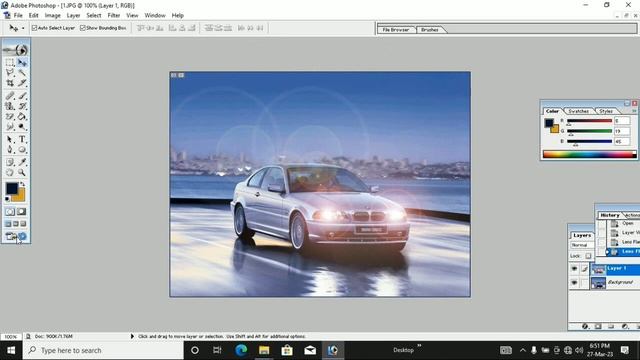Choose Full Screen Mode with Menu Bar
The height and width of the screenshot is (360, 640).
click(16, 224)
